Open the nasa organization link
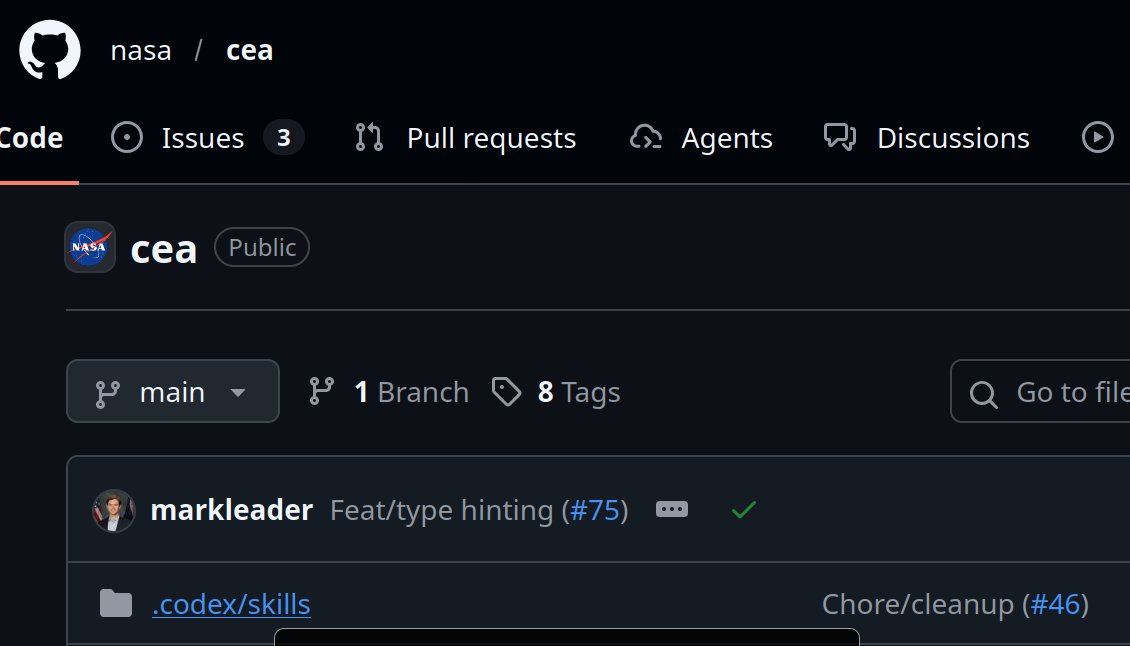Viewport: 1130px width, 646px height. (141, 50)
